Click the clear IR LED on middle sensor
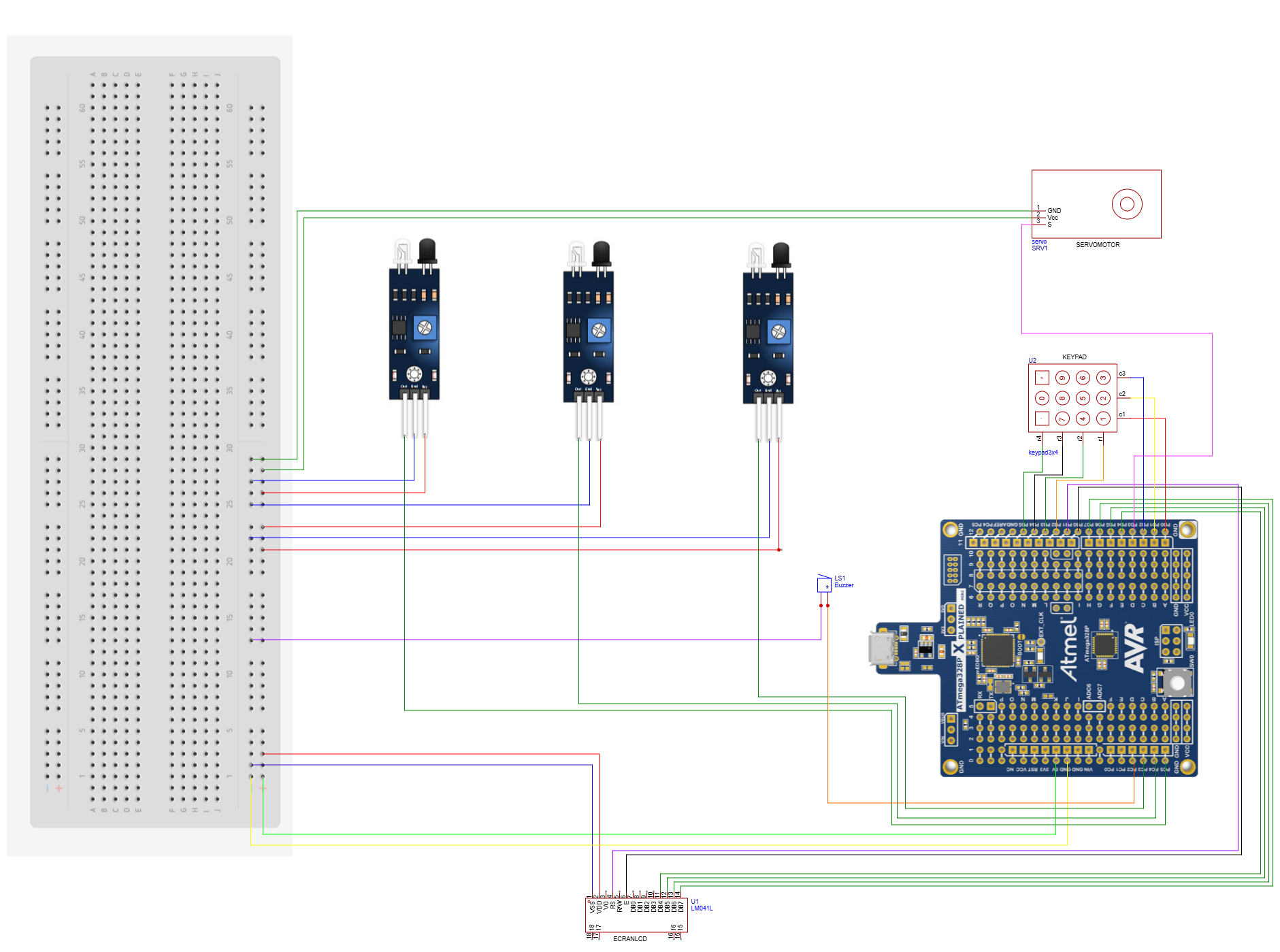This screenshot has height=952, width=1280. pos(576,255)
